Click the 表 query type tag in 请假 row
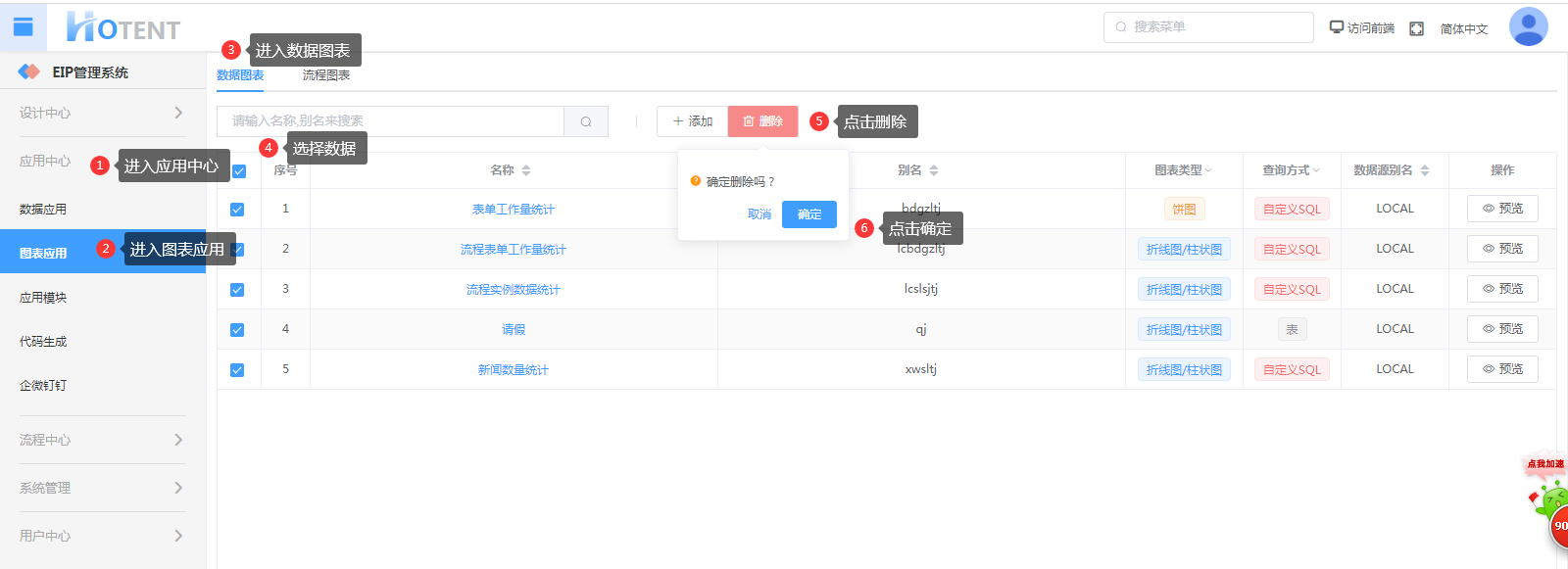 pyautogui.click(x=1292, y=330)
